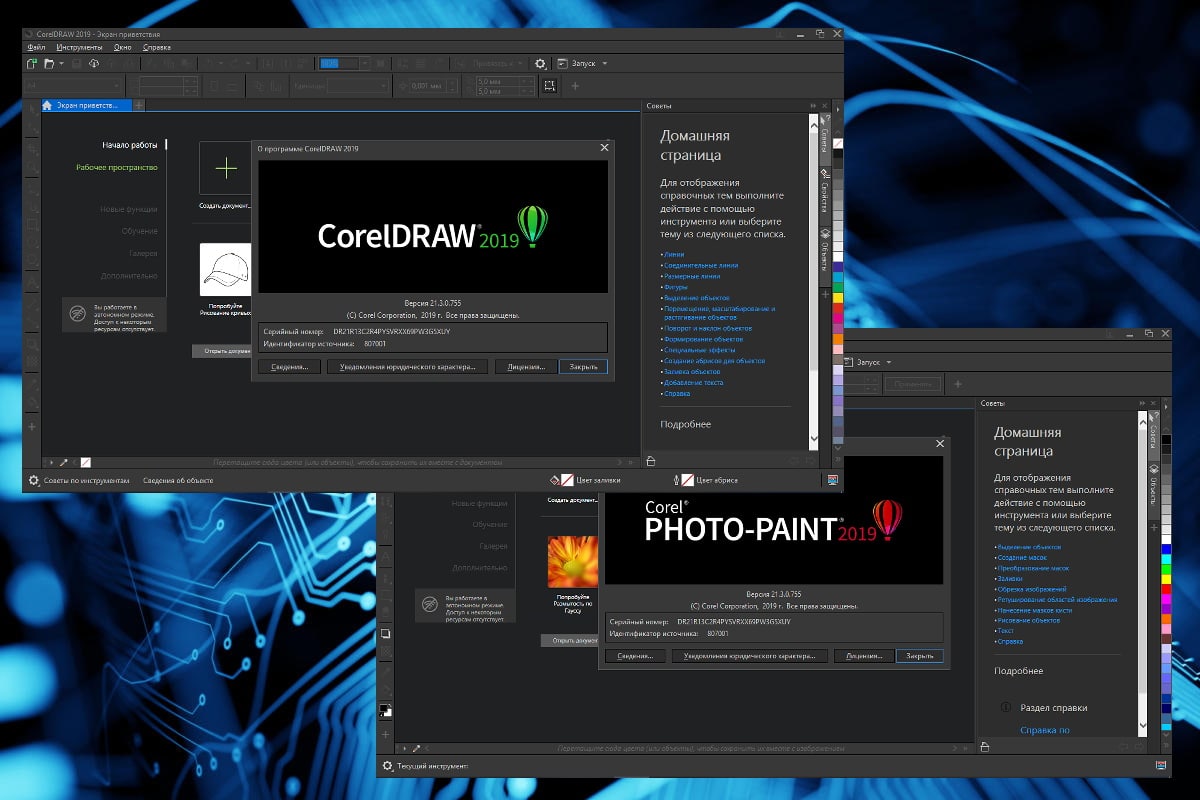Image resolution: width=1200 pixels, height=800 pixels.
Task: Click the Open folder toolbar icon
Action: click(48, 63)
